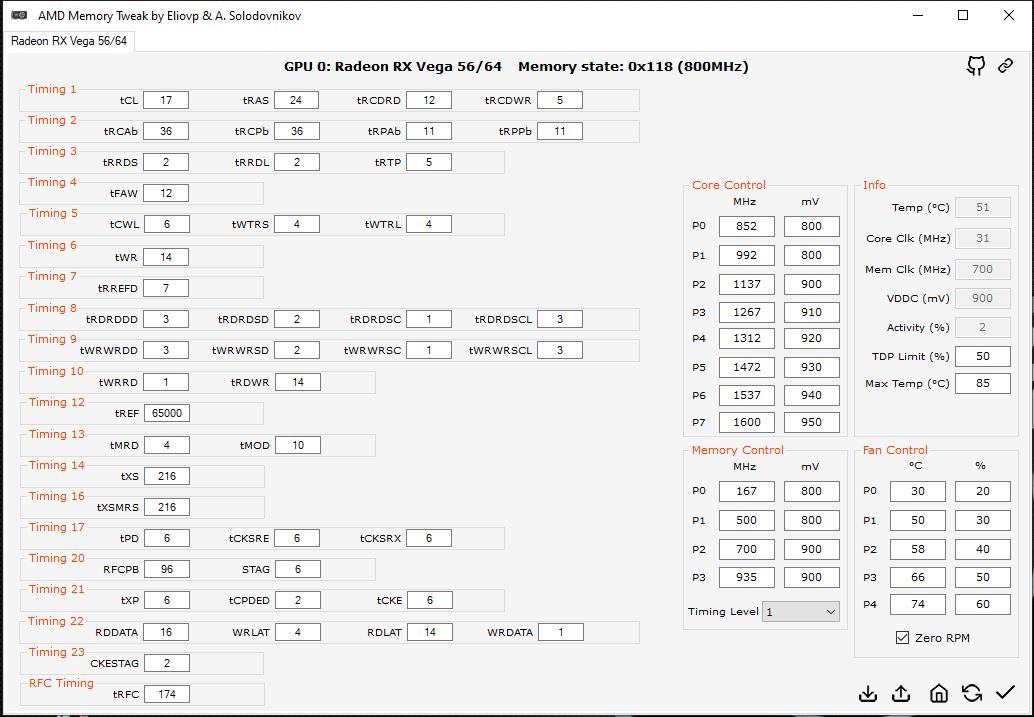Click the chain link icon

[x=1005, y=65]
